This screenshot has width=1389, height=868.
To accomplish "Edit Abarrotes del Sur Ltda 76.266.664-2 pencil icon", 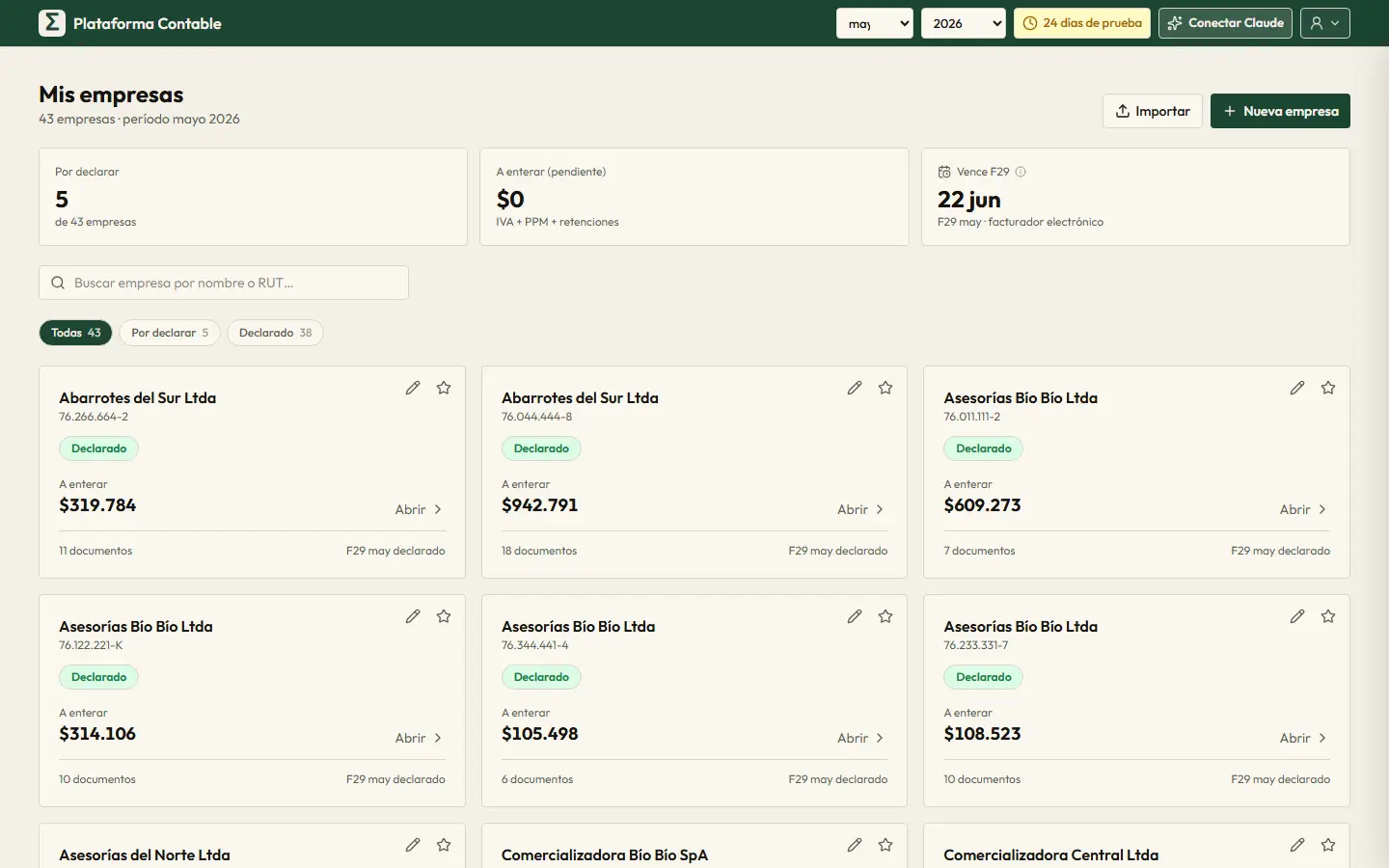I will point(413,388).
